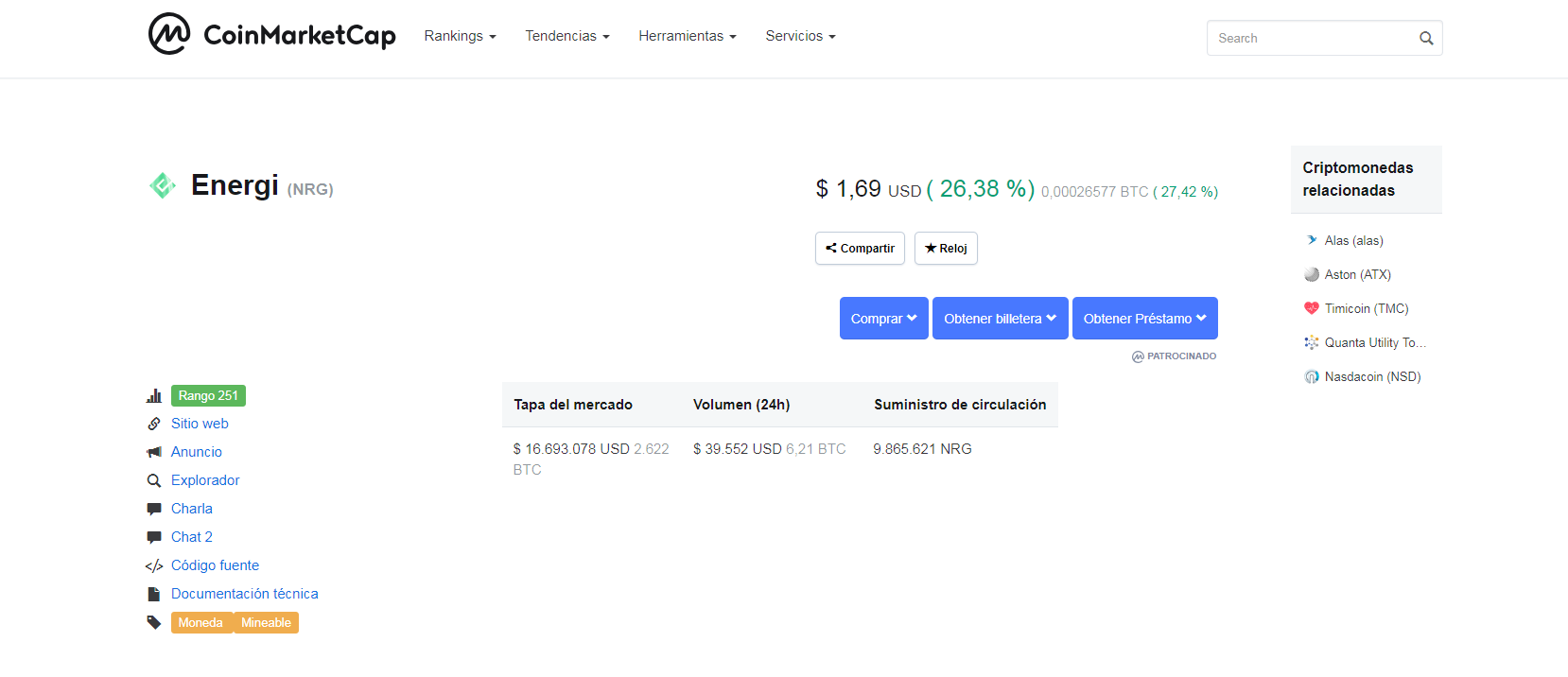Viewport: 1568px width, 677px height.
Task: Click the Quanta Utility Token icon
Action: coord(1312,342)
